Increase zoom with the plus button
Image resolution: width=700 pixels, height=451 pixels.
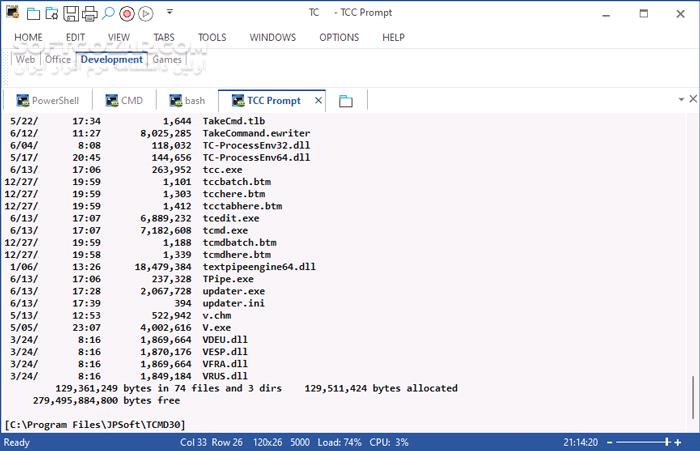pyautogui.click(x=678, y=443)
